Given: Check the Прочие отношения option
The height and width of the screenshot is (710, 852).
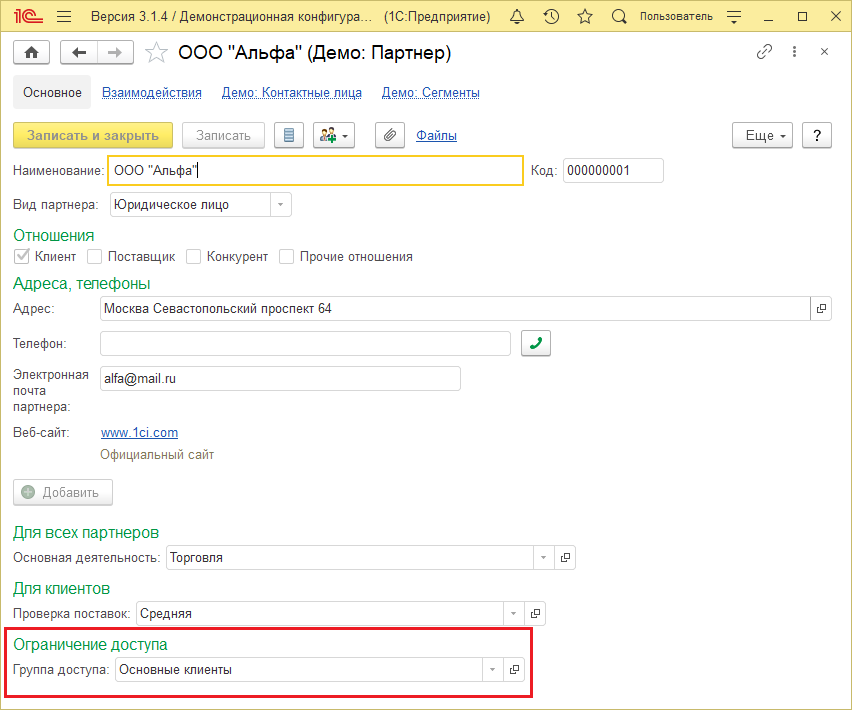Looking at the screenshot, I should click(286, 256).
